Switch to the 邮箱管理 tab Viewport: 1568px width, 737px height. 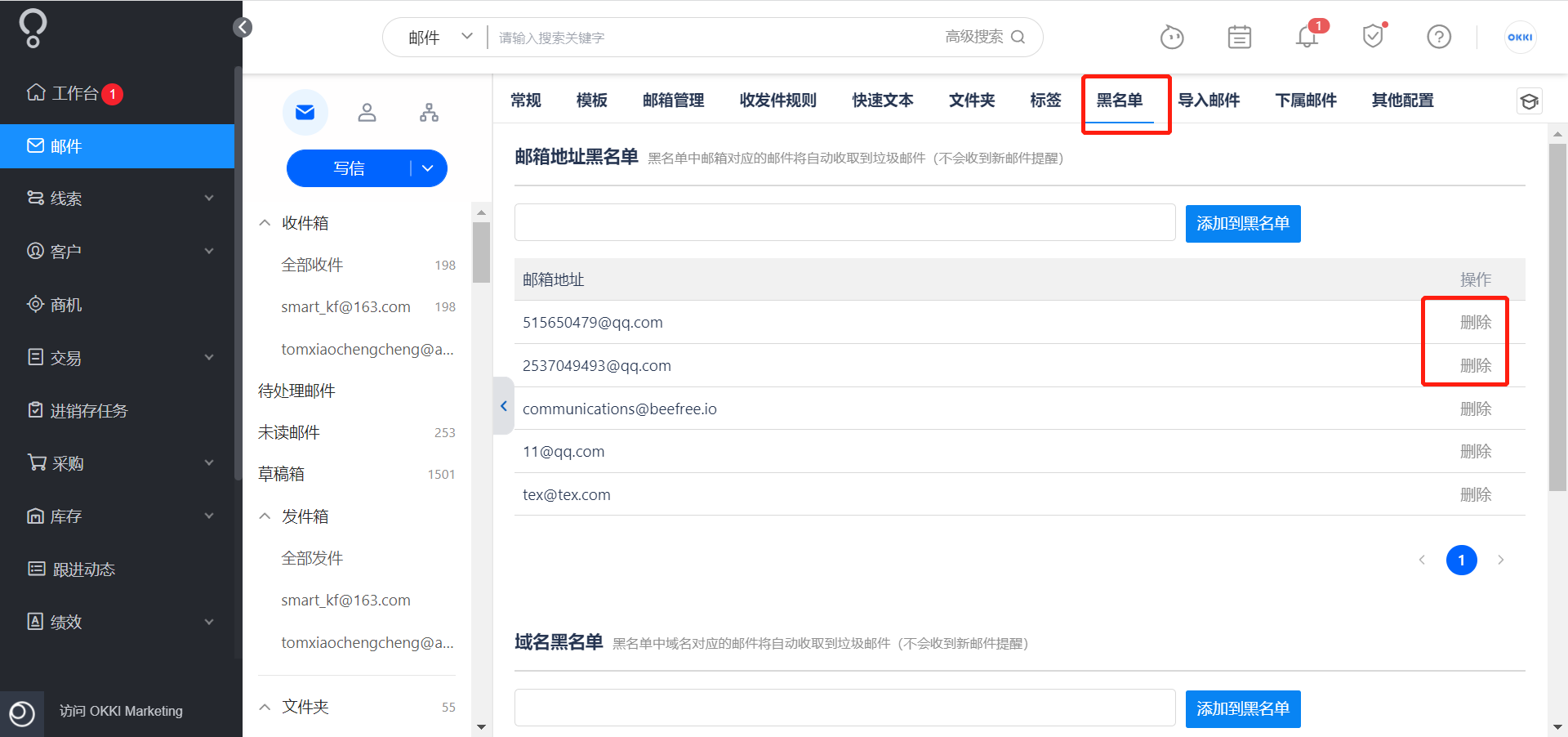pyautogui.click(x=673, y=100)
